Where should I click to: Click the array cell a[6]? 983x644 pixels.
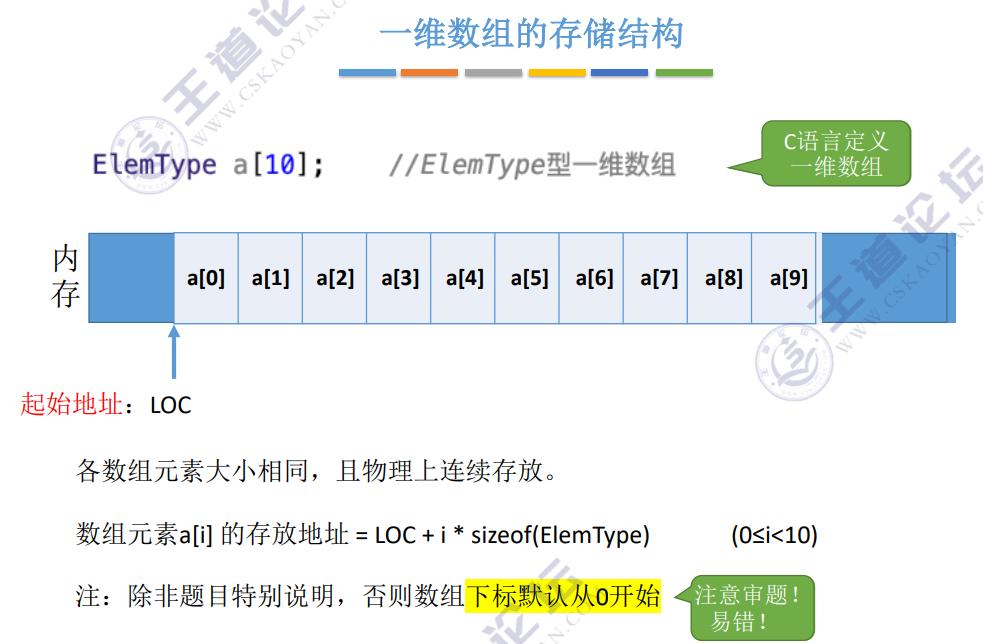[x=591, y=278]
